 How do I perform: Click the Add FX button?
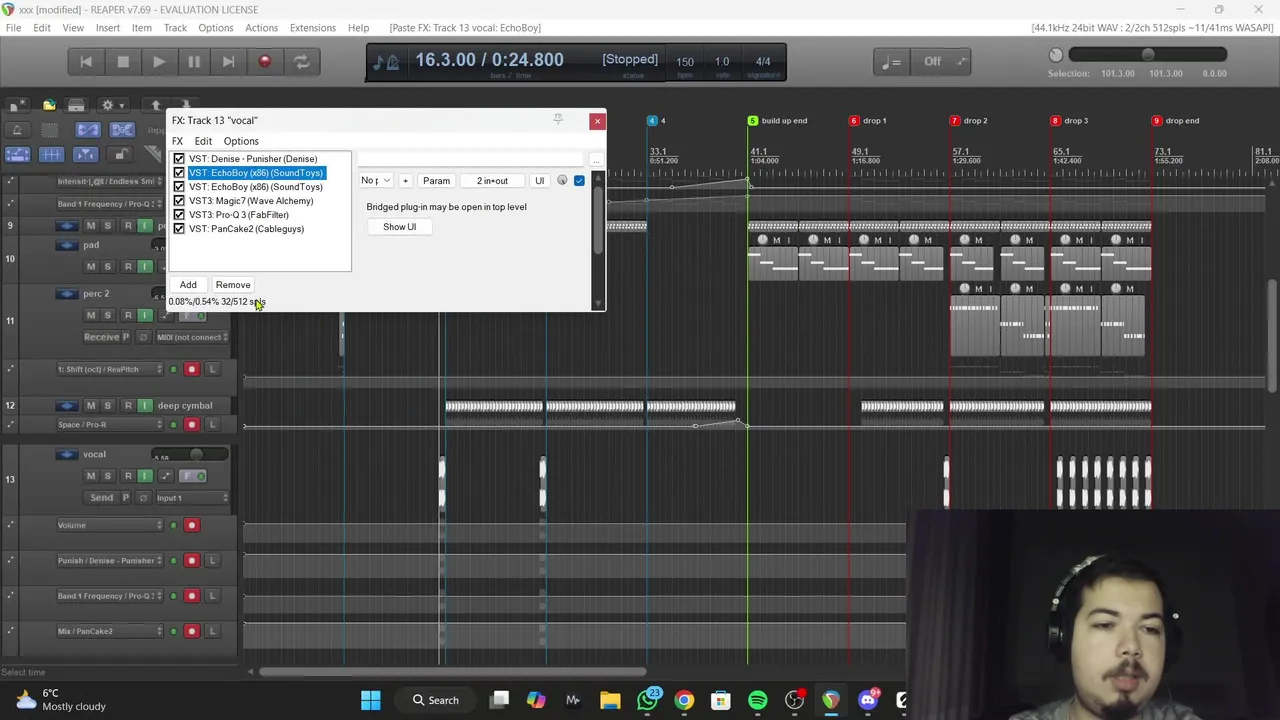[x=188, y=285]
